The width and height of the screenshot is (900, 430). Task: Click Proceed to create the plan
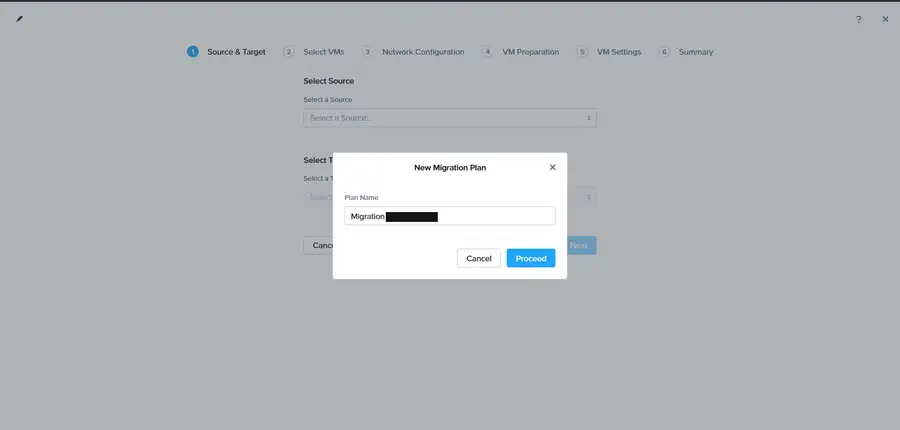[531, 258]
